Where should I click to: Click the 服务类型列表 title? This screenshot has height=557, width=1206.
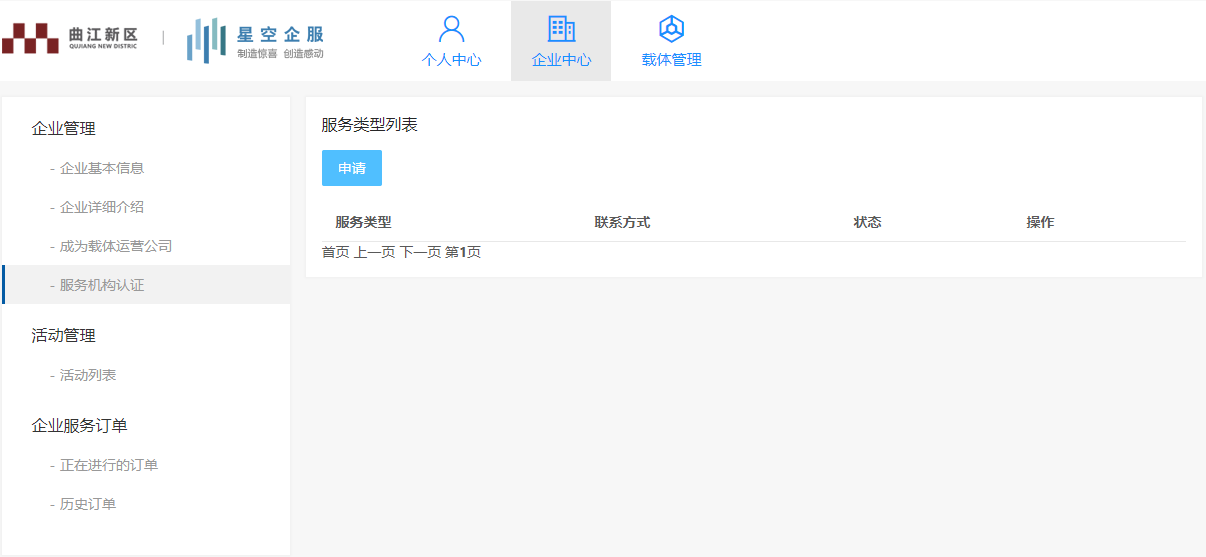[369, 125]
